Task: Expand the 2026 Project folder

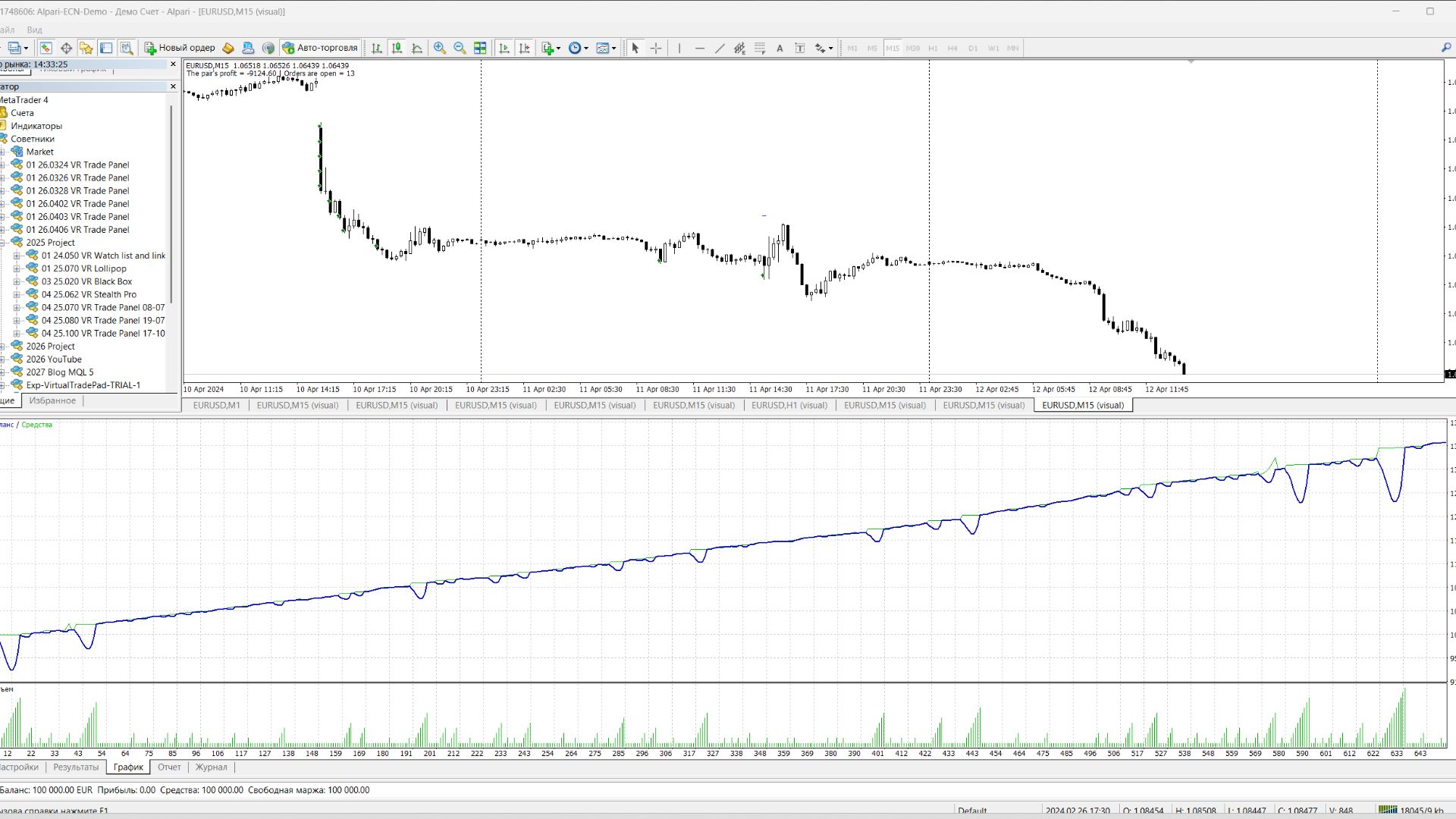Action: pyautogui.click(x=2, y=347)
